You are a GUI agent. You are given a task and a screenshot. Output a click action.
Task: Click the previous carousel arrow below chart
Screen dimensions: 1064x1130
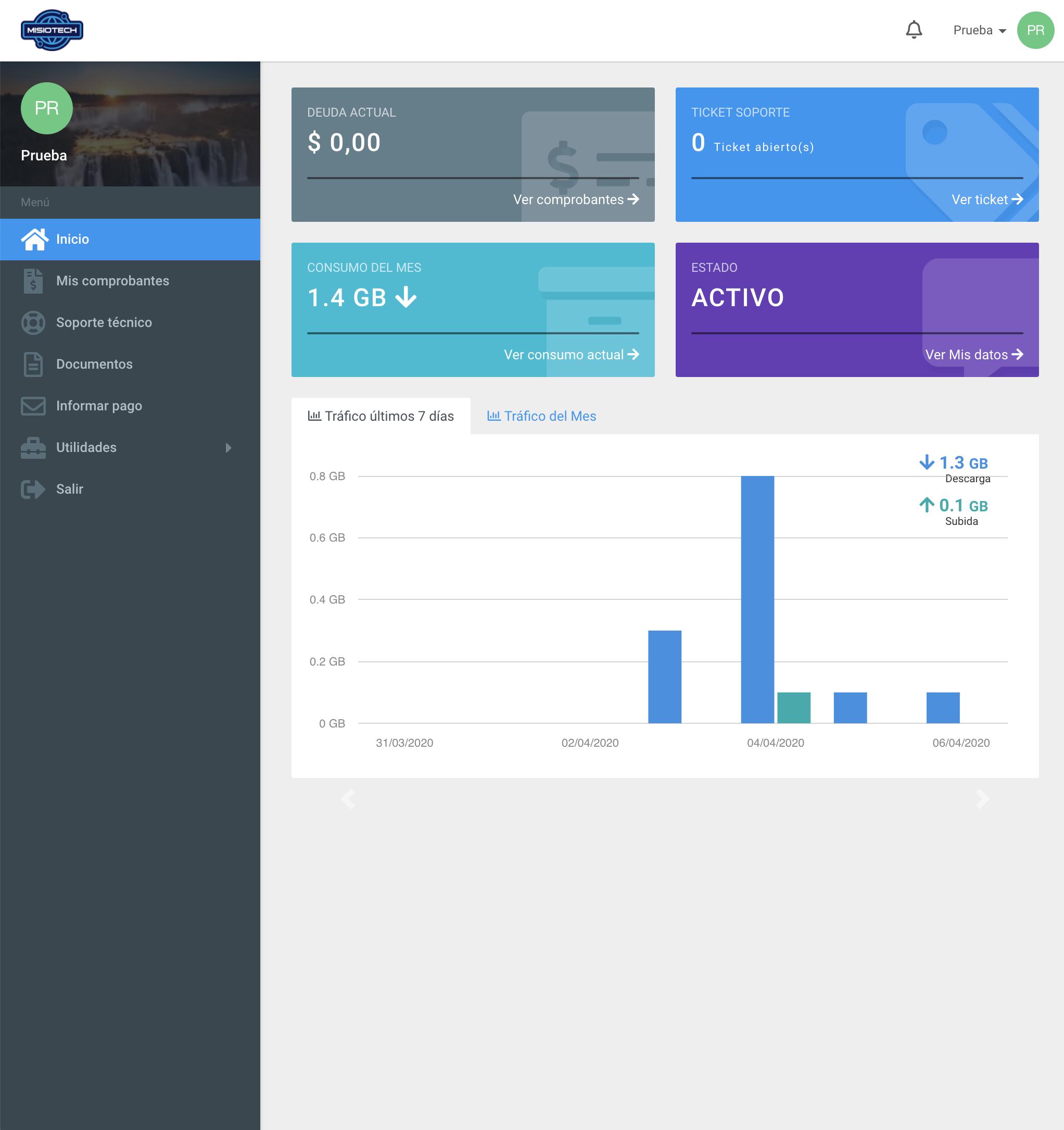tap(348, 799)
